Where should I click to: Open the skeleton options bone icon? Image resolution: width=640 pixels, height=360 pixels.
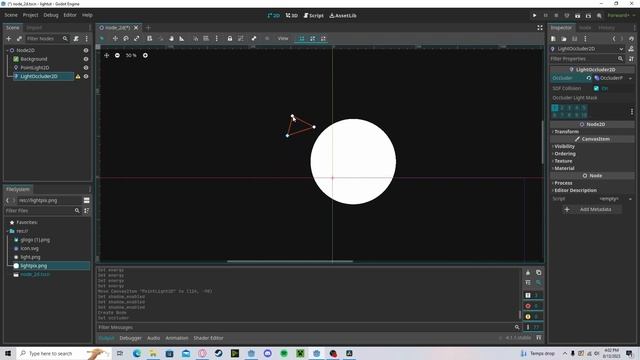click(x=254, y=38)
